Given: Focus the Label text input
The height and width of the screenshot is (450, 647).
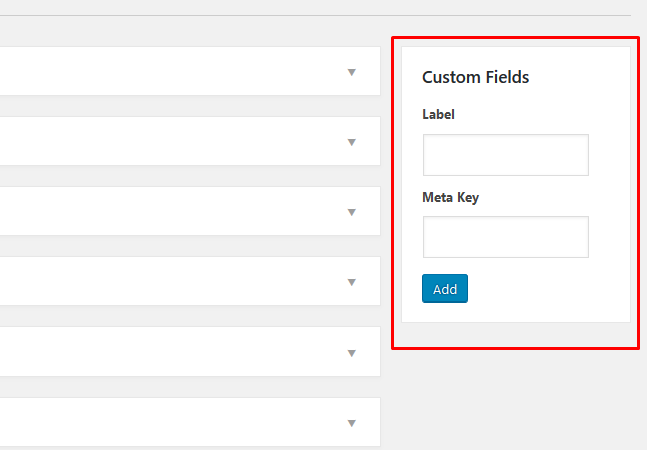Looking at the screenshot, I should pos(505,155).
